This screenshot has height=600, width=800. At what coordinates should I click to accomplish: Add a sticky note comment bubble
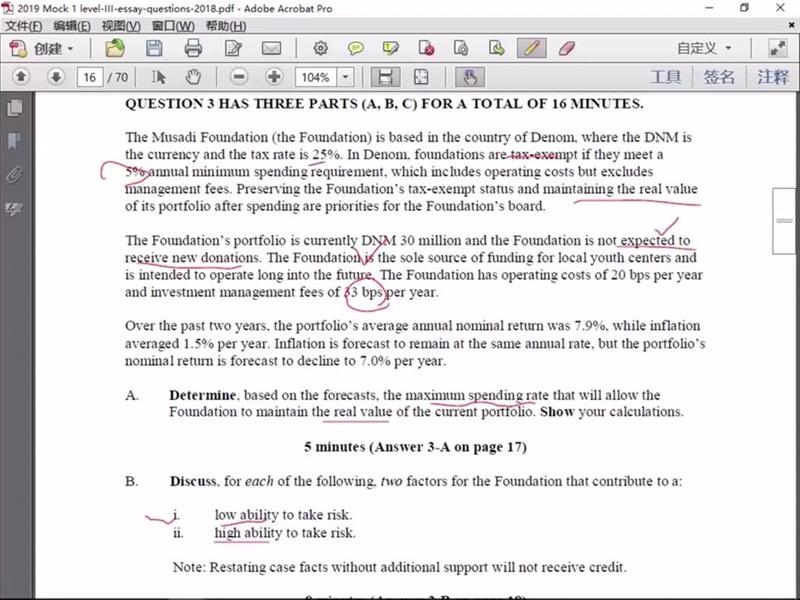tap(356, 48)
